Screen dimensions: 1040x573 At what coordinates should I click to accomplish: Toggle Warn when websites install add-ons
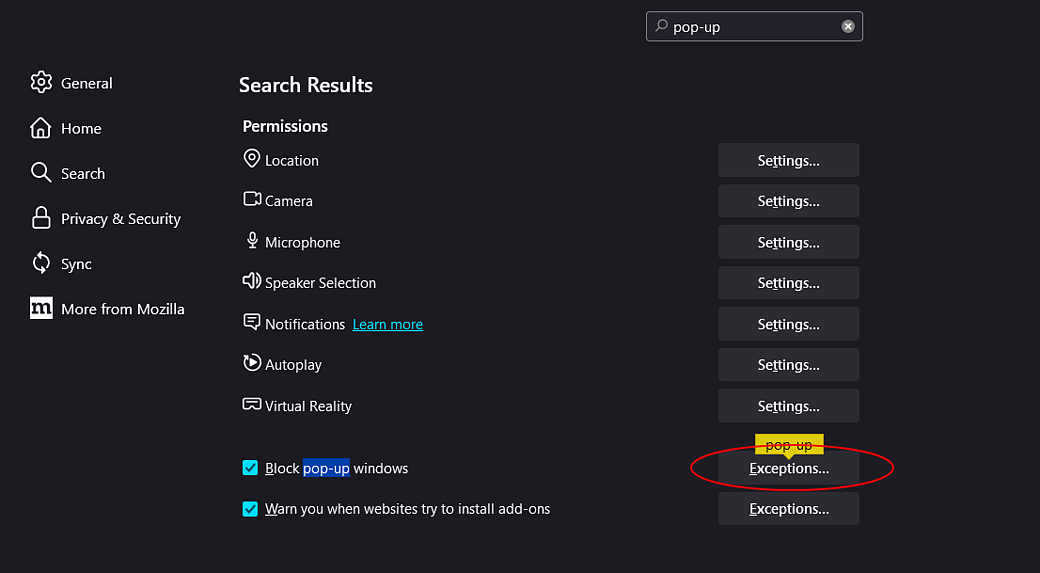pyautogui.click(x=251, y=509)
